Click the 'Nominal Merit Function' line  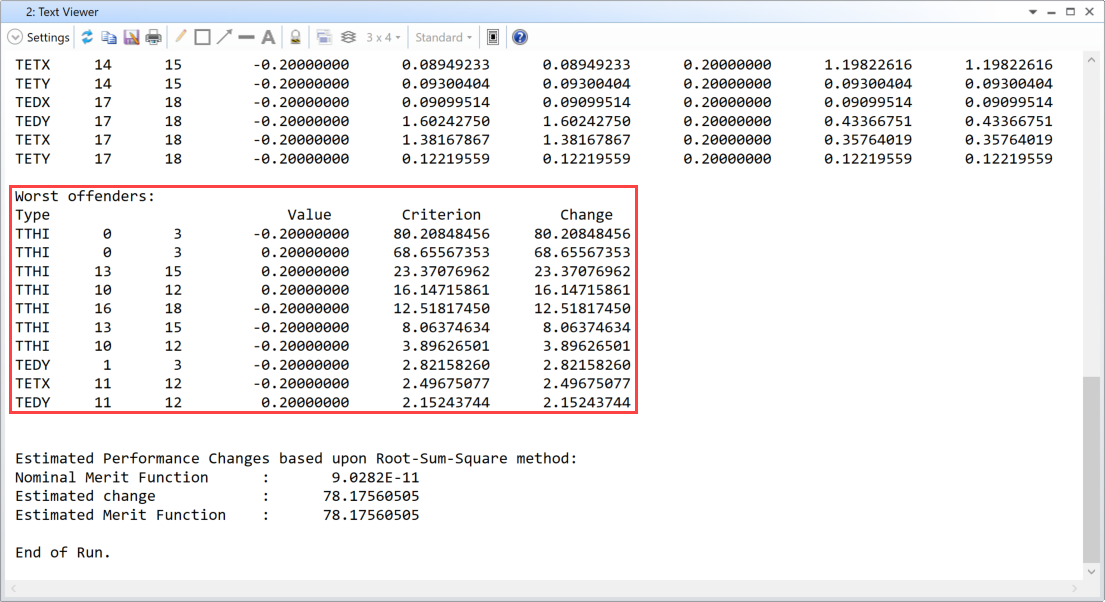tap(217, 477)
